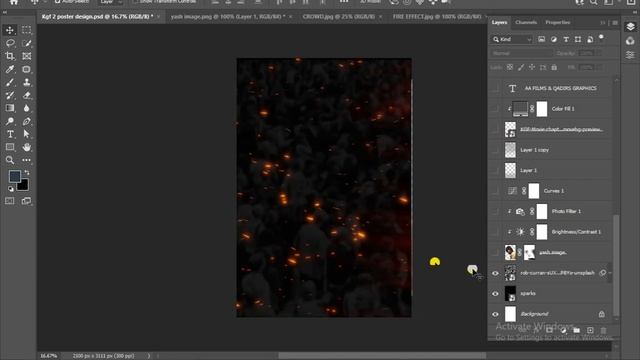Select the History Brush tool
640x360 pixels.
pos(10,95)
